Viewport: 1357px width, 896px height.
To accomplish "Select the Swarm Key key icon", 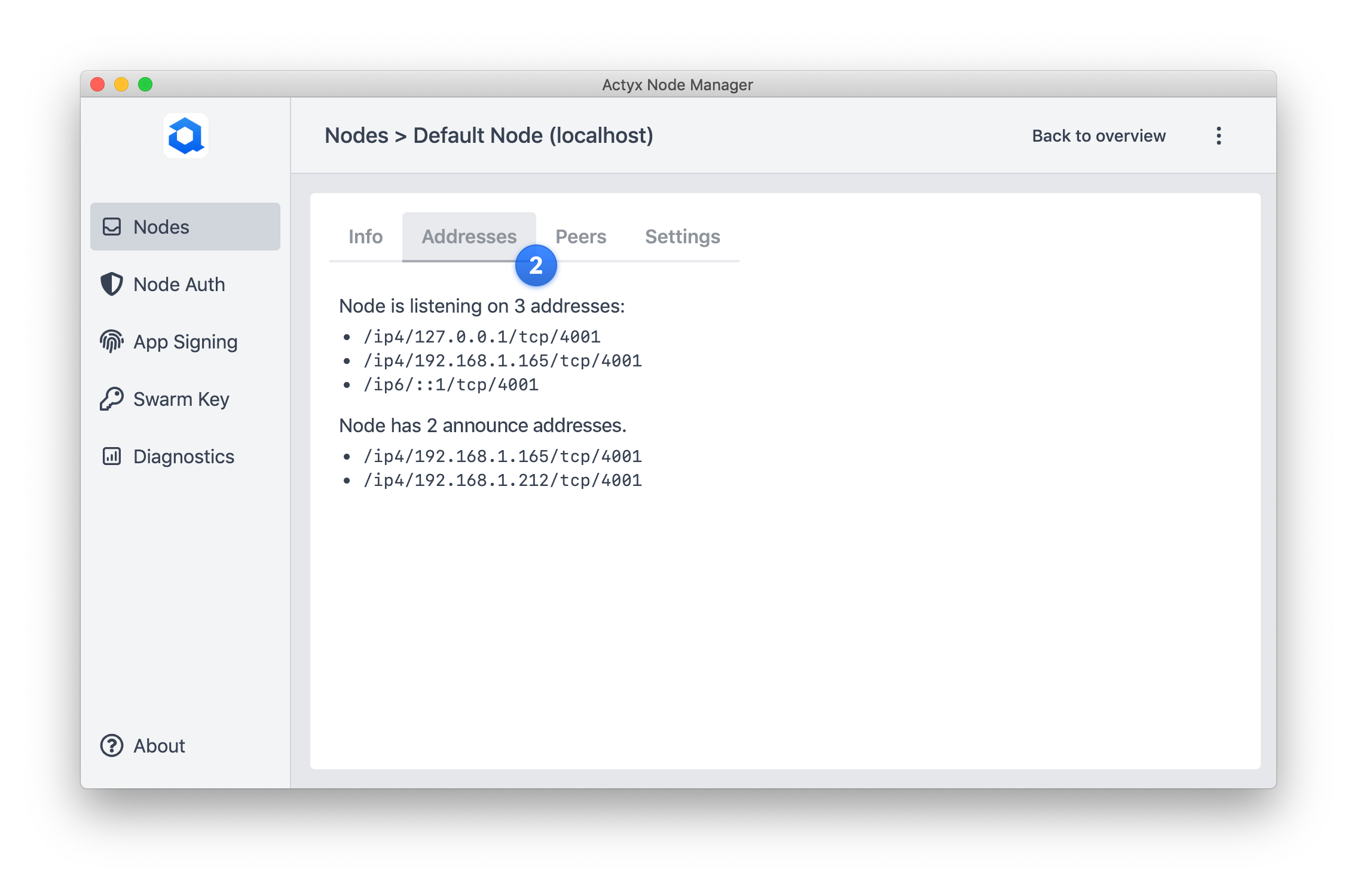I will point(112,399).
